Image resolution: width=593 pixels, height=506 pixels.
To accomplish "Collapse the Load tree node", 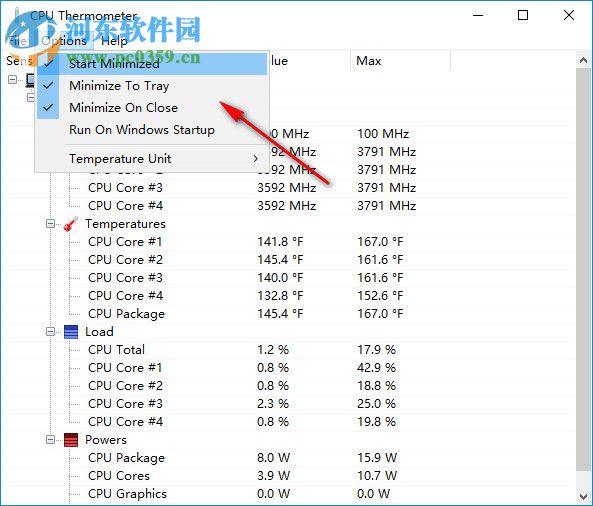I will (x=50, y=332).
